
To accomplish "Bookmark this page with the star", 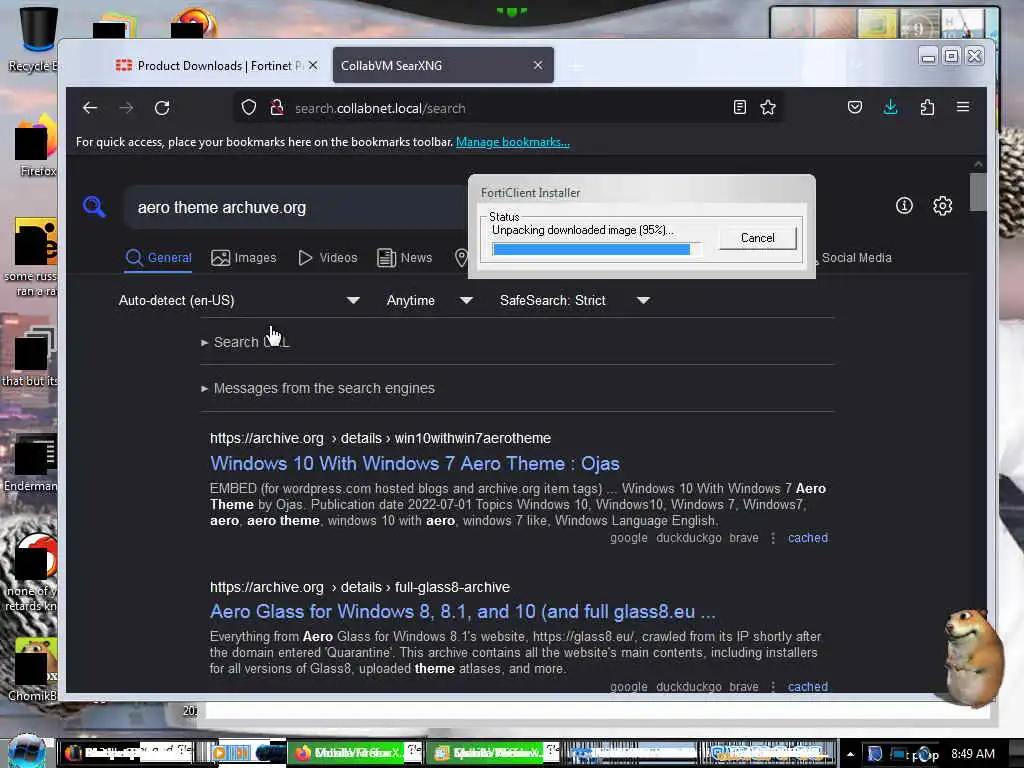I will (x=768, y=108).
